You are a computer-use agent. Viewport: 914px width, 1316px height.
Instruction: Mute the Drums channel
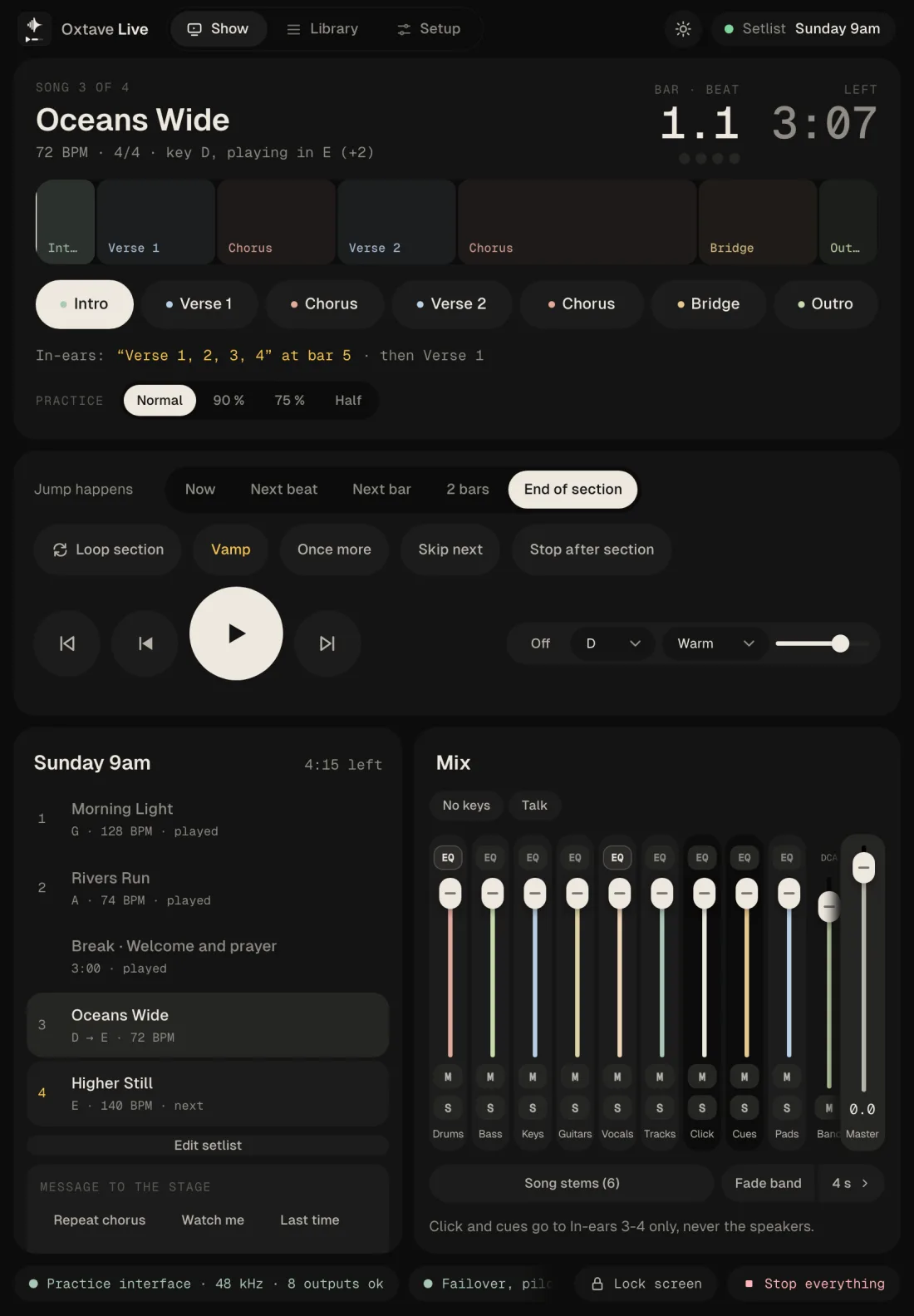coord(448,1077)
